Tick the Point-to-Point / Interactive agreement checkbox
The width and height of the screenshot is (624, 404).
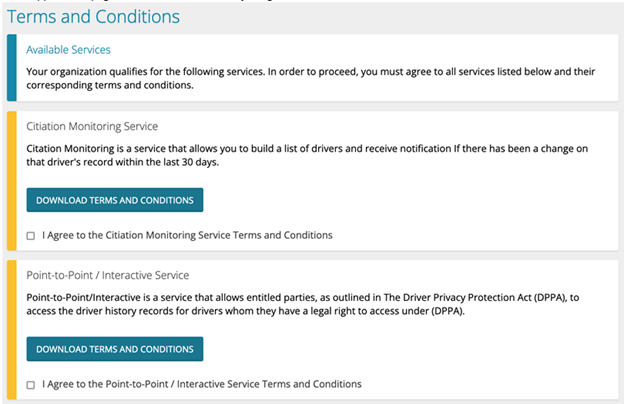point(31,385)
